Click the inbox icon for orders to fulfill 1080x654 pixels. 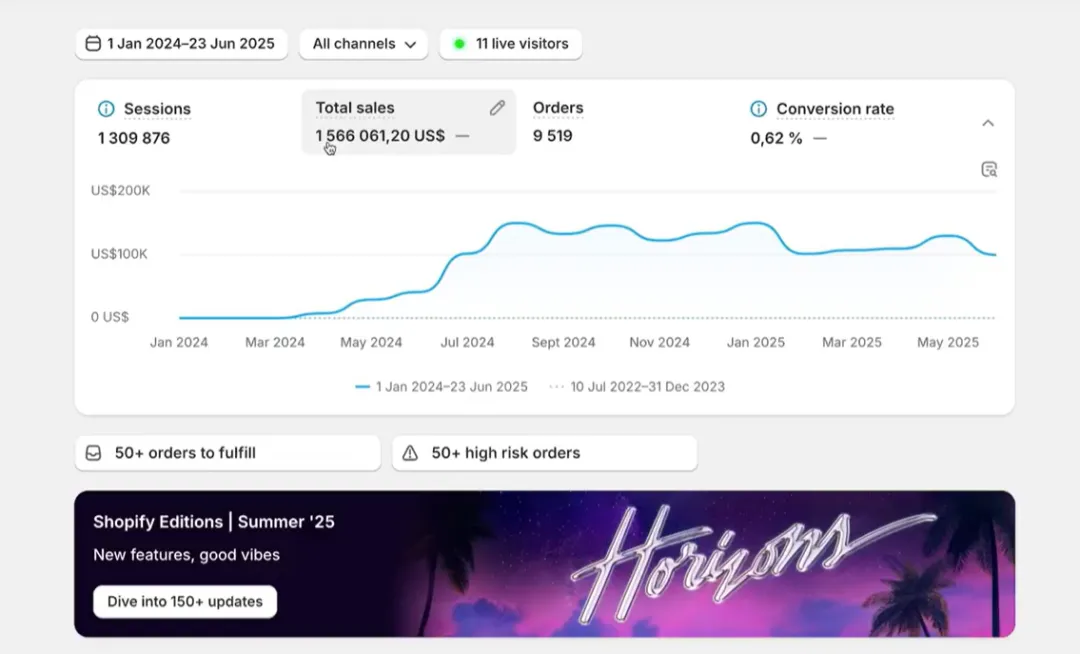pyautogui.click(x=94, y=453)
